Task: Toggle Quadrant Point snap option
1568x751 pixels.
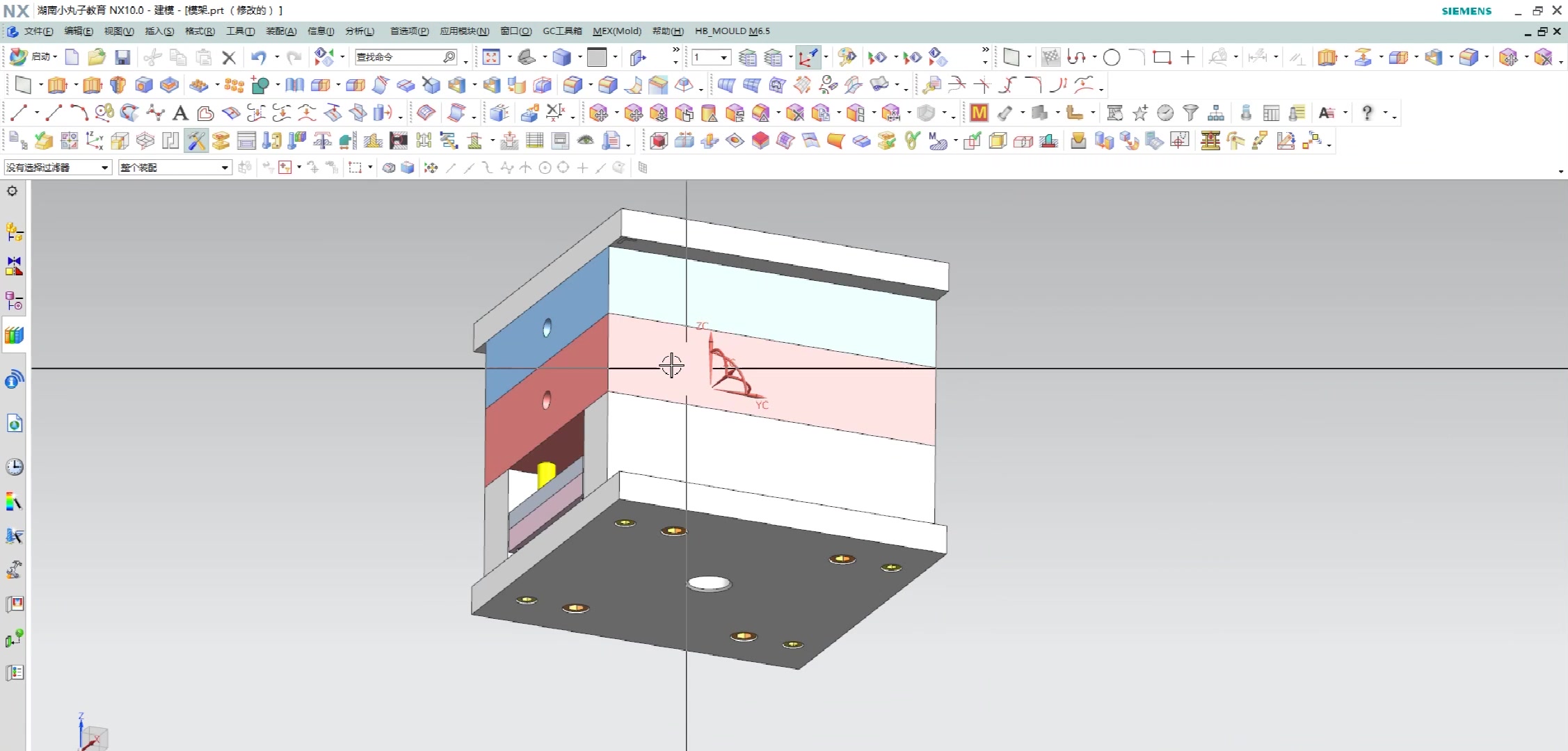Action: [563, 168]
